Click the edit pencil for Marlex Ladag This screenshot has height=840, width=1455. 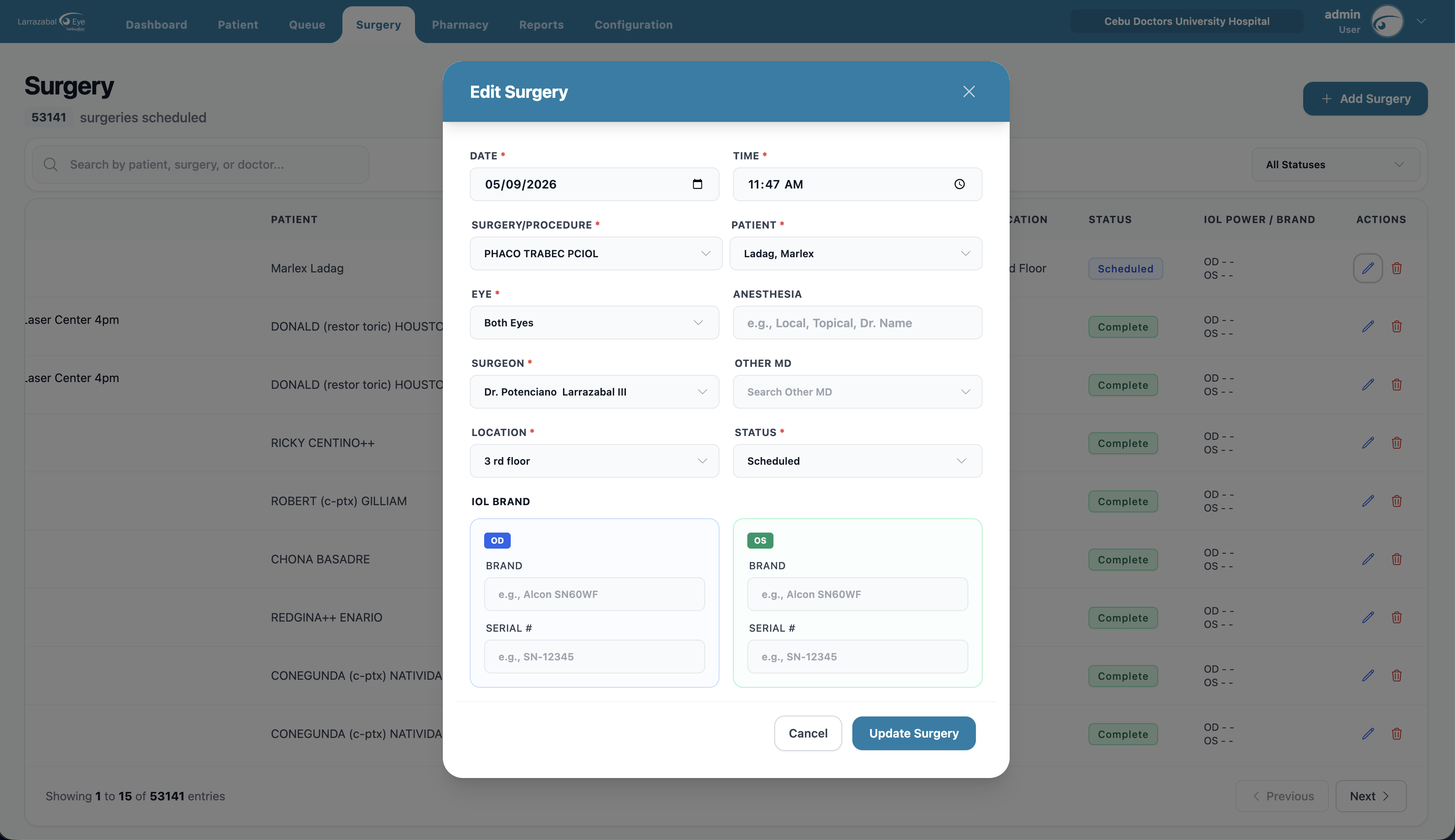pyautogui.click(x=1367, y=268)
